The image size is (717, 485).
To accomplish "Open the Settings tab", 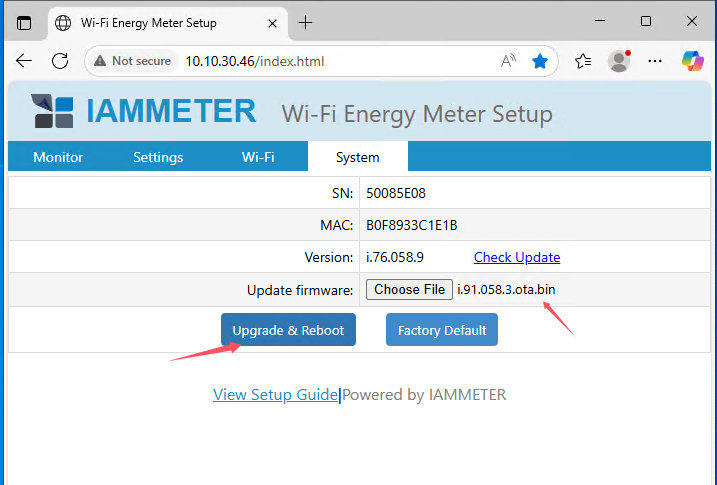I will 158,157.
